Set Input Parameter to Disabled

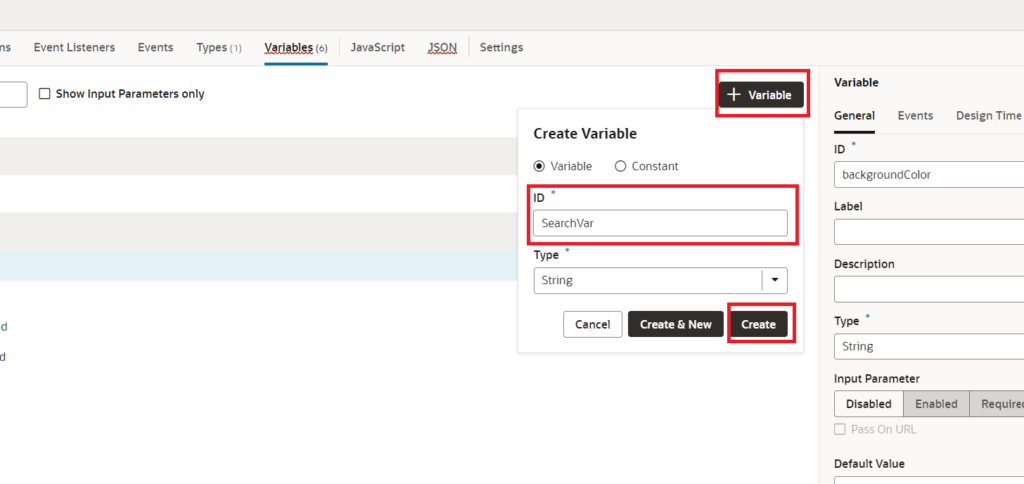tap(869, 404)
